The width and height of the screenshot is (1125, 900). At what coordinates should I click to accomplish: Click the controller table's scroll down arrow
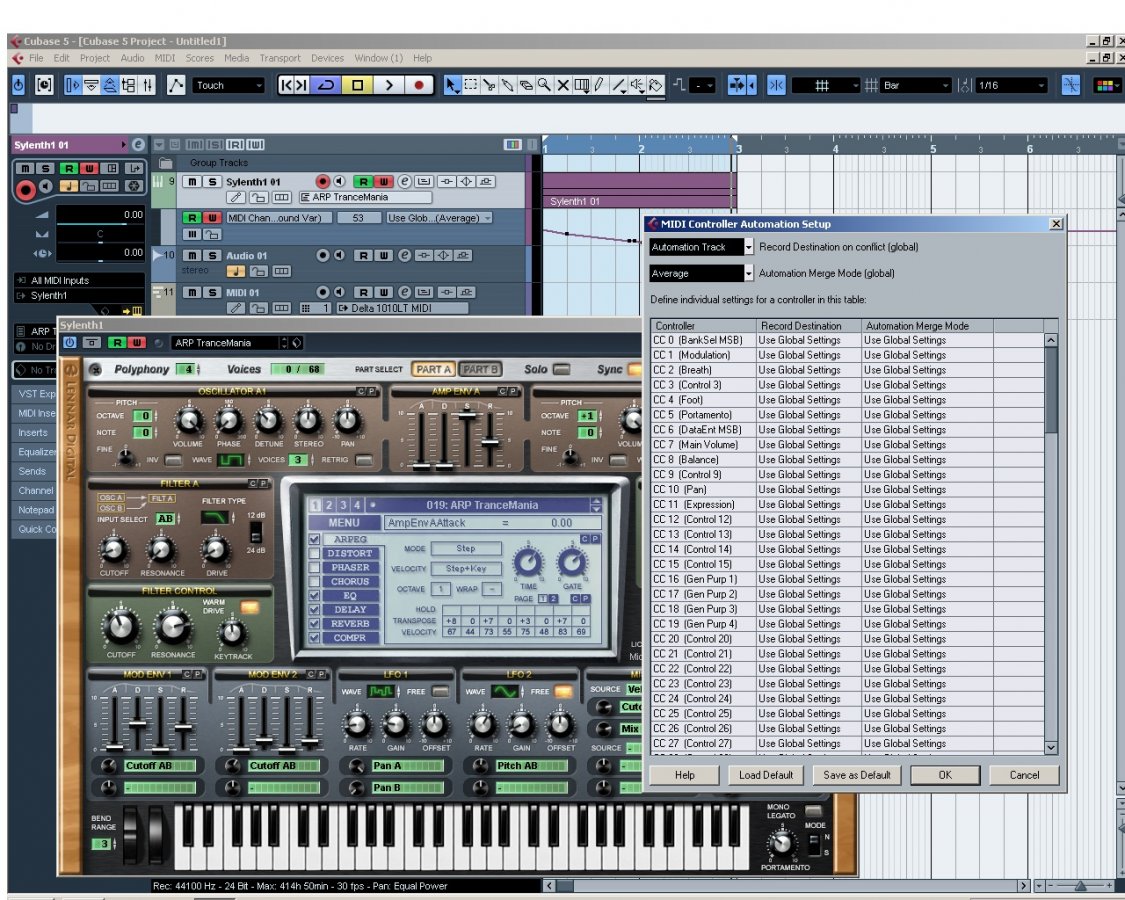click(1051, 748)
